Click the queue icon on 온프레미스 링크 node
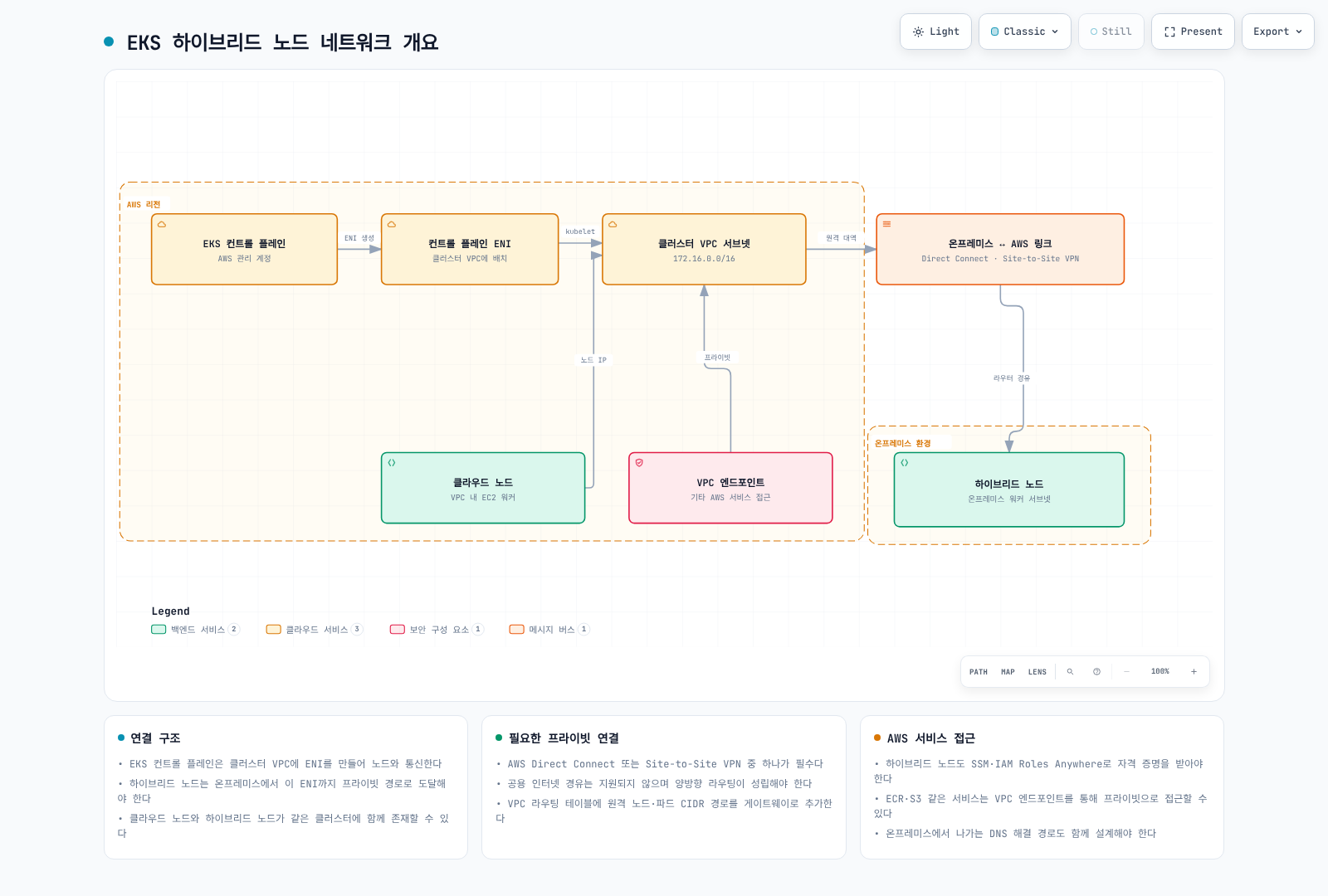The width and height of the screenshot is (1328, 896). (x=886, y=224)
